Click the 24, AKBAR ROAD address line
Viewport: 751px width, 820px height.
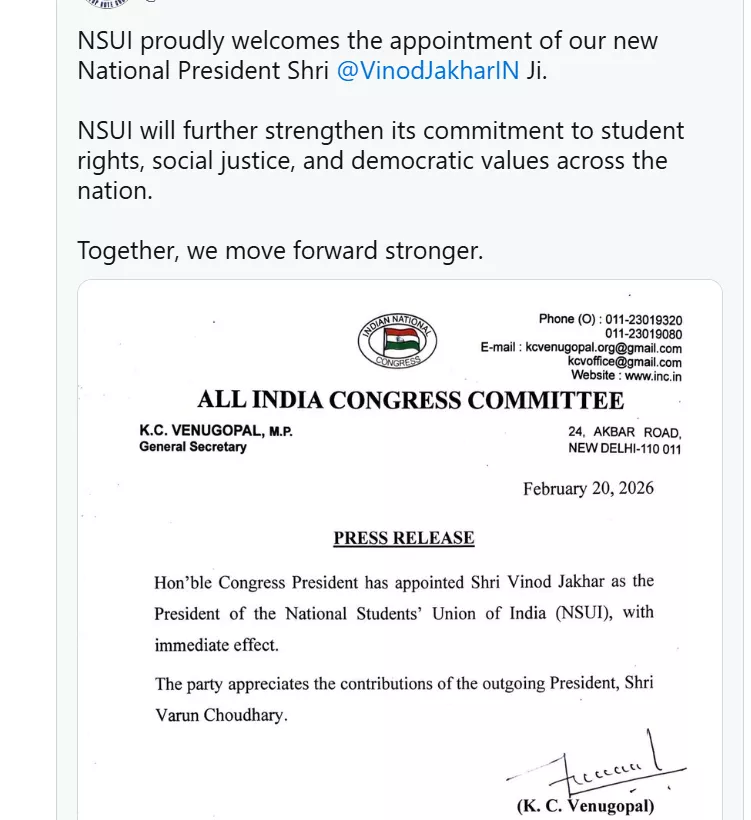click(624, 433)
